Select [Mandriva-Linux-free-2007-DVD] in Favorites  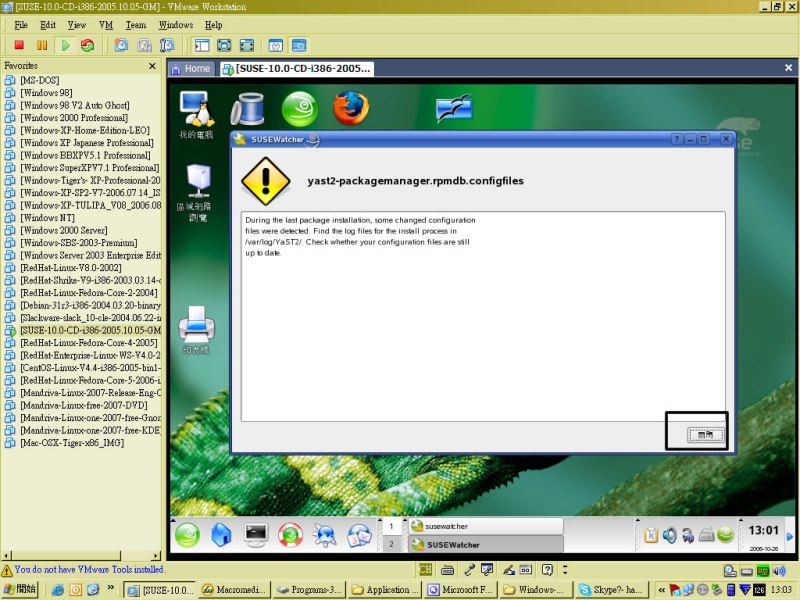84,405
